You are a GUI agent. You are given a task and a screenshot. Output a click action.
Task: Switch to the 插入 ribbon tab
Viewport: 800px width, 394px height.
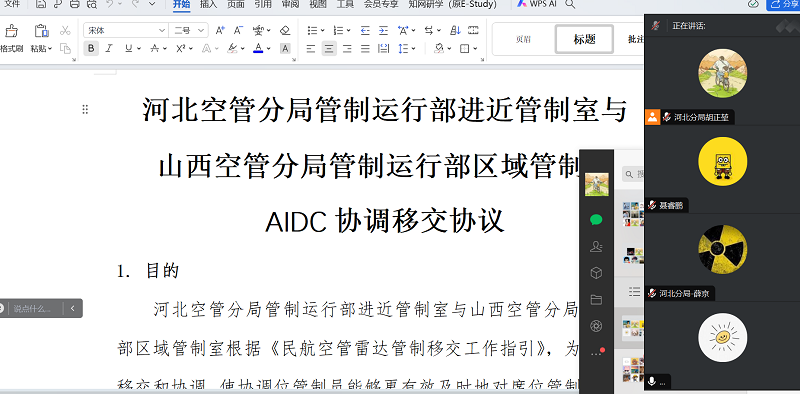[x=208, y=5]
